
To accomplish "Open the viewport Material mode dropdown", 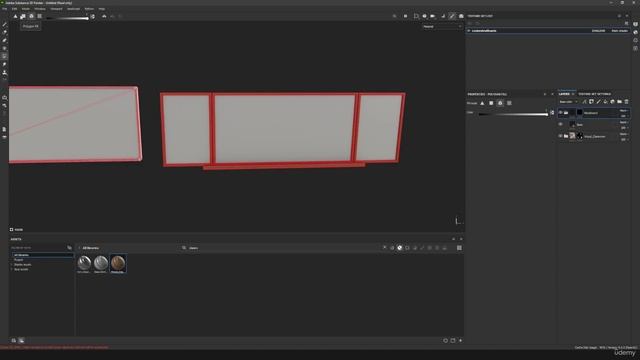I will pos(442,27).
